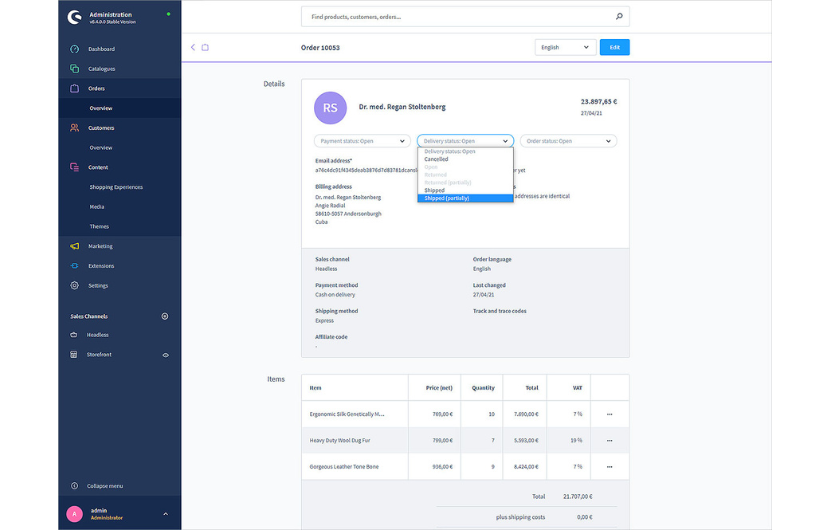Screen dimensions: 830x530
Task: Expand the admin user menu chevron
Action: 165,514
